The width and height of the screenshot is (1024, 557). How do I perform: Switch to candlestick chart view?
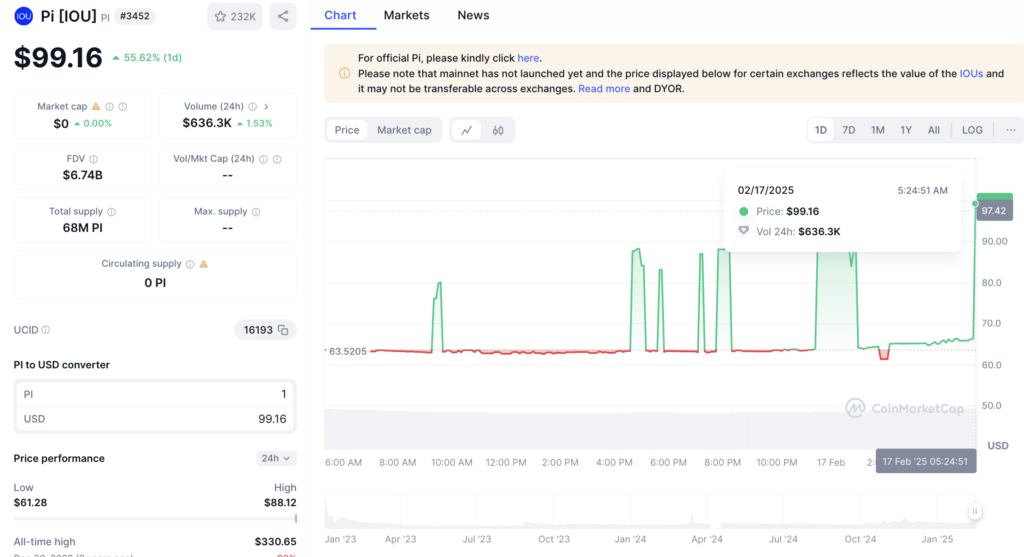498,130
